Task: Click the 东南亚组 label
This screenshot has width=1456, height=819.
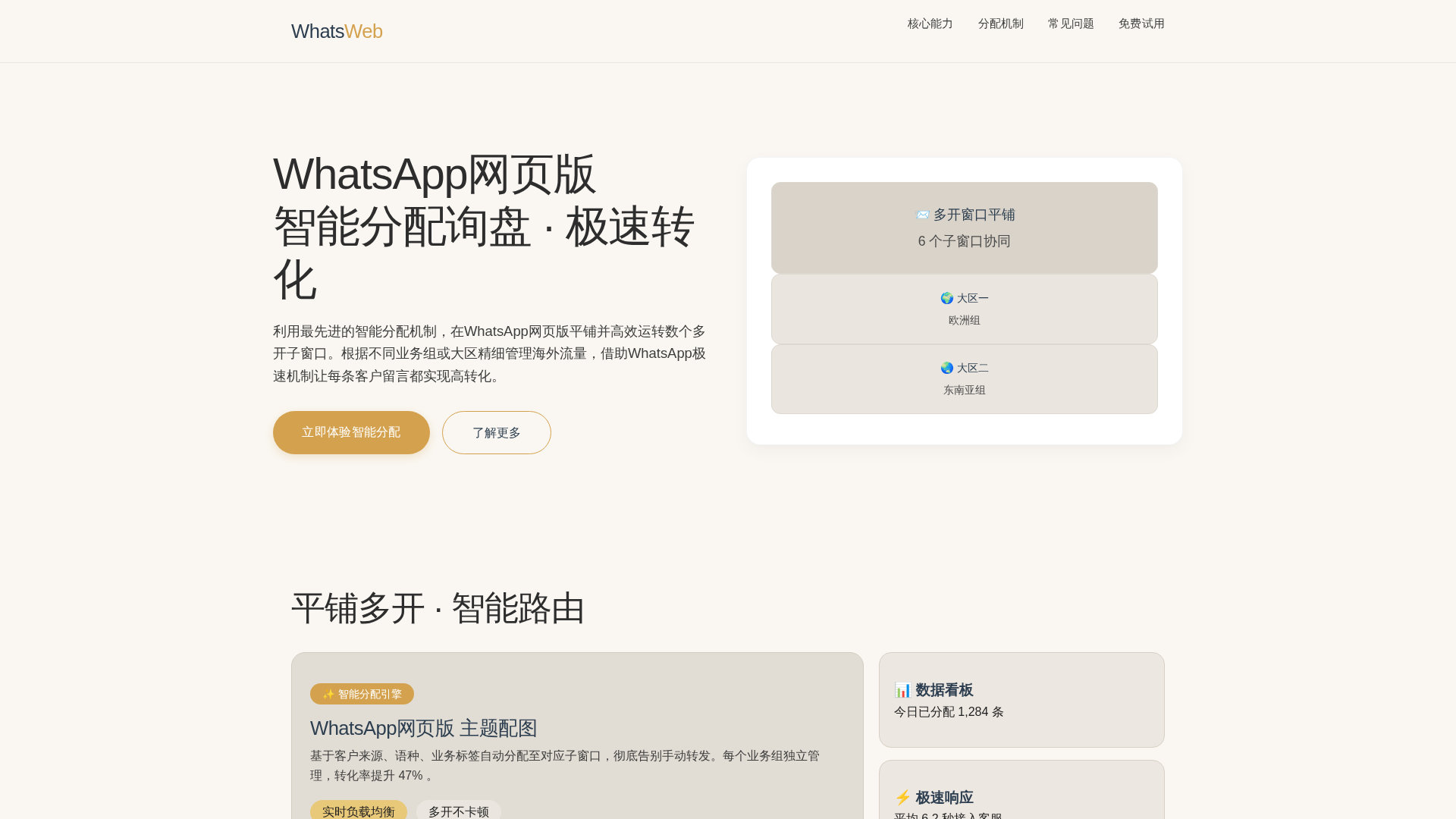Action: coord(965,391)
